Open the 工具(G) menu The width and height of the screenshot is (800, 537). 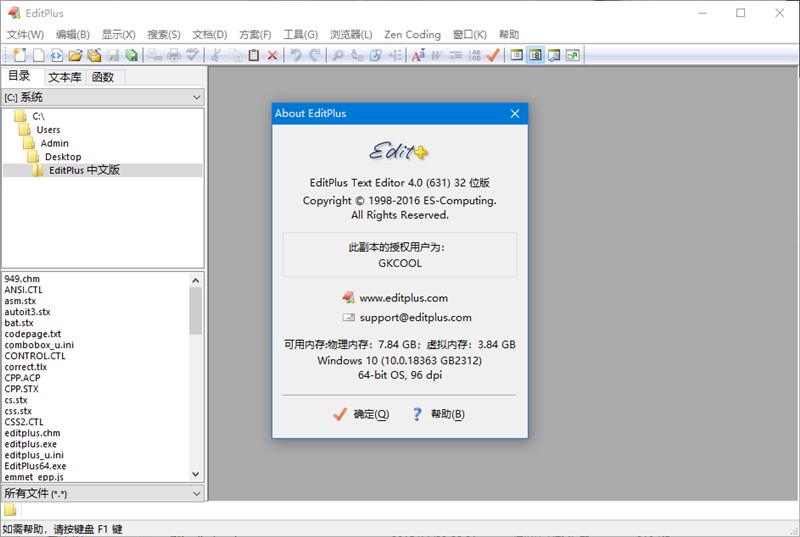coord(301,34)
